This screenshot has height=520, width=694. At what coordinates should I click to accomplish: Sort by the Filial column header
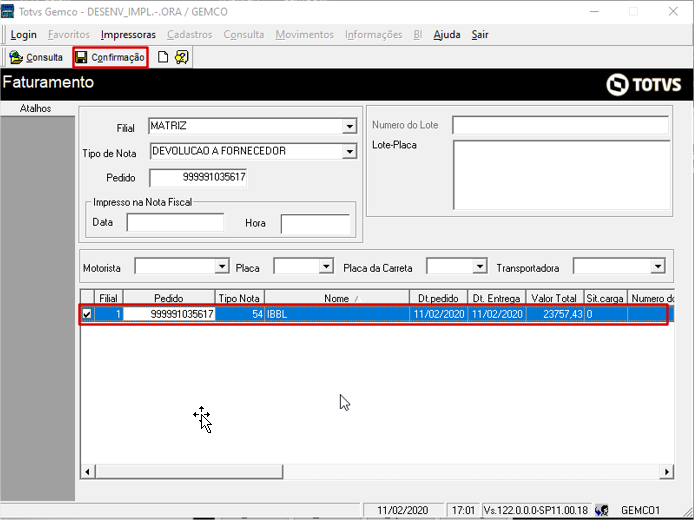pyautogui.click(x=108, y=298)
